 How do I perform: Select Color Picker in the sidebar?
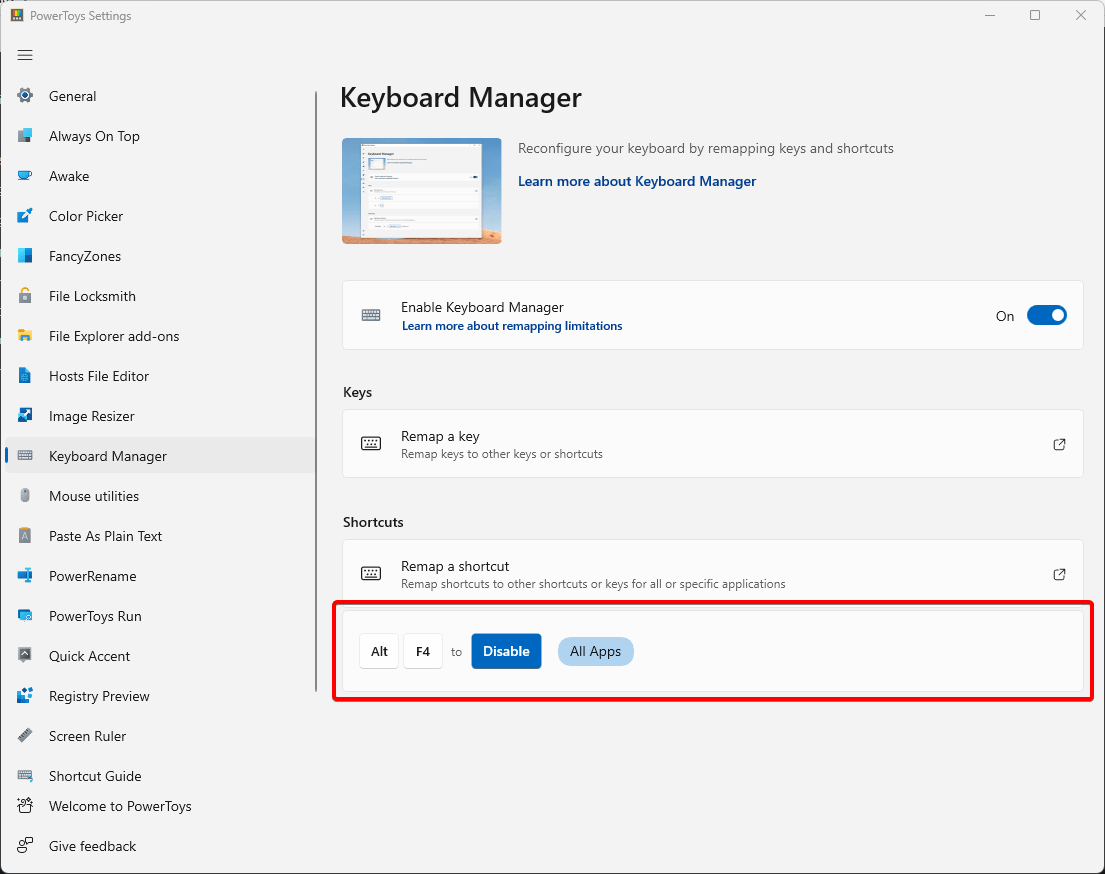pos(160,216)
